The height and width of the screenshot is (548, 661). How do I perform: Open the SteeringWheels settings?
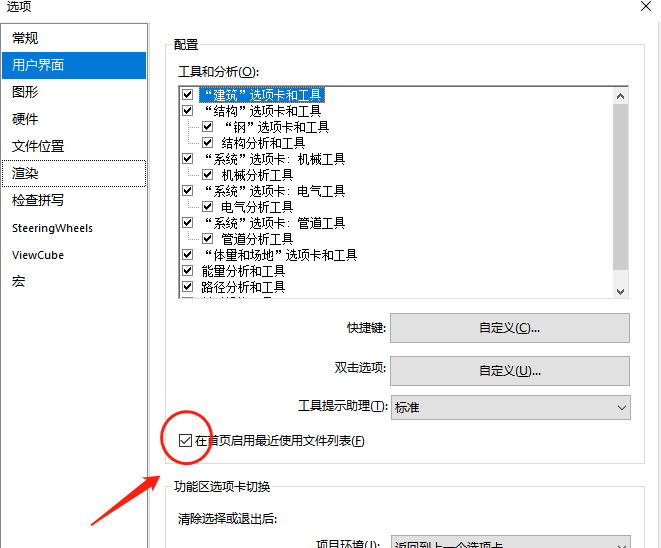tap(74, 228)
